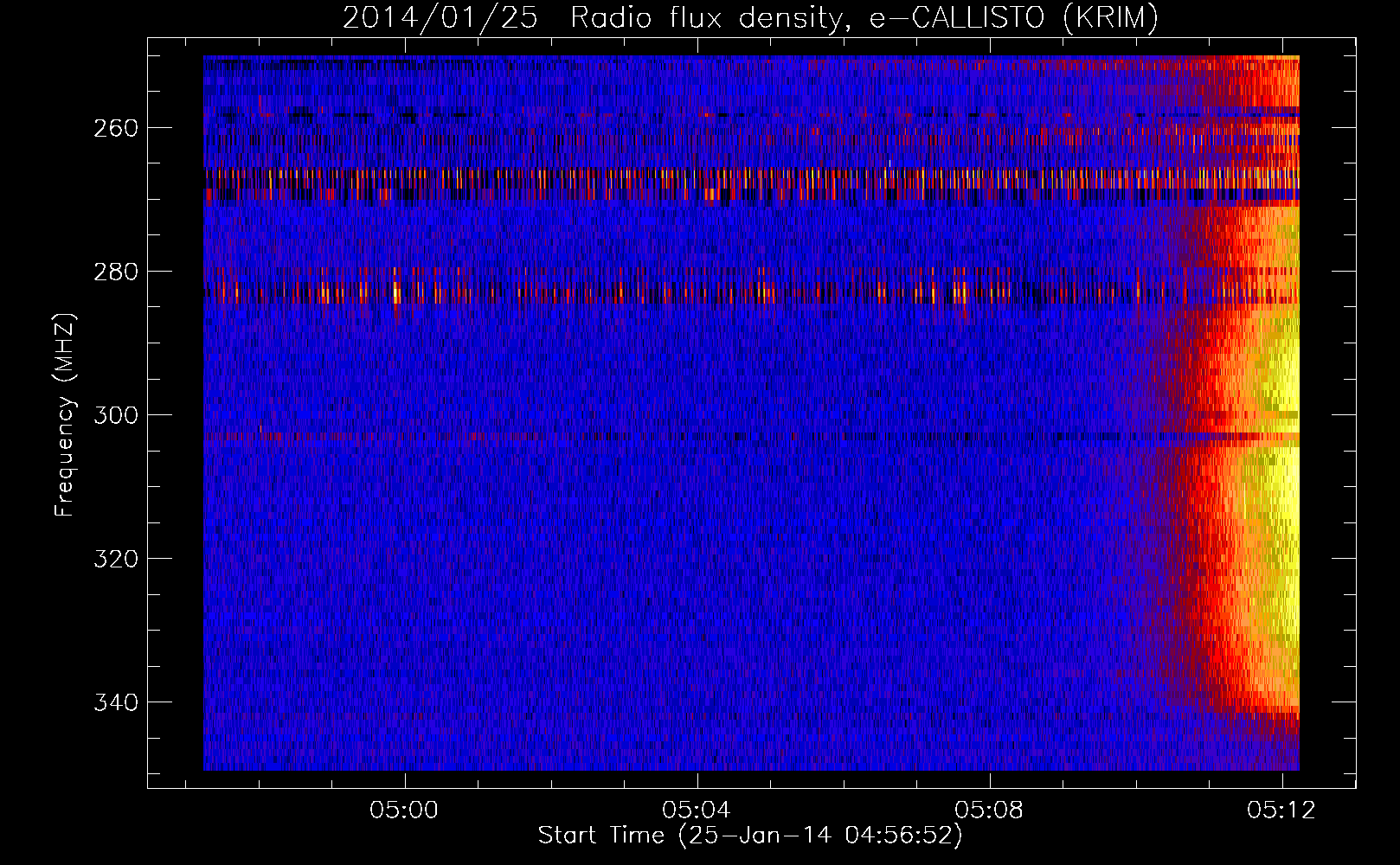Click the 05:04 time tick label
Screen dimensions: 1400x865
(x=697, y=811)
